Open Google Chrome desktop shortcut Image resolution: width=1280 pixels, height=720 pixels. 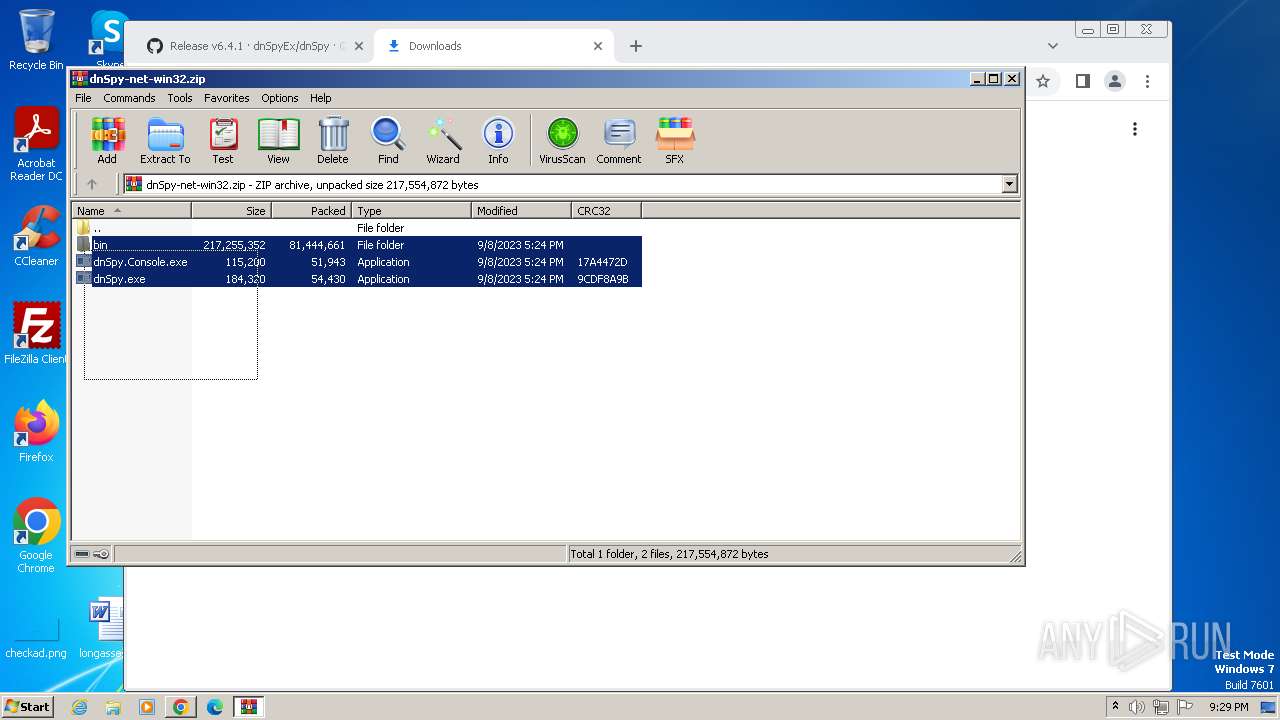tap(36, 536)
